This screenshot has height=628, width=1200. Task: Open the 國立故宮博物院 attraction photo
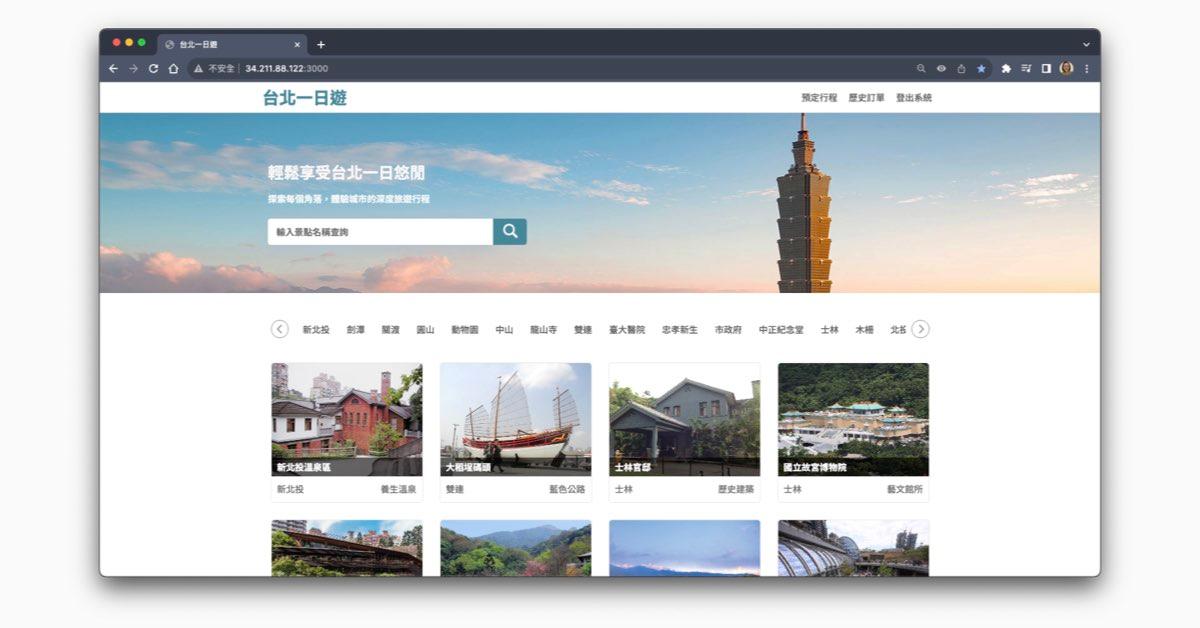(853, 419)
